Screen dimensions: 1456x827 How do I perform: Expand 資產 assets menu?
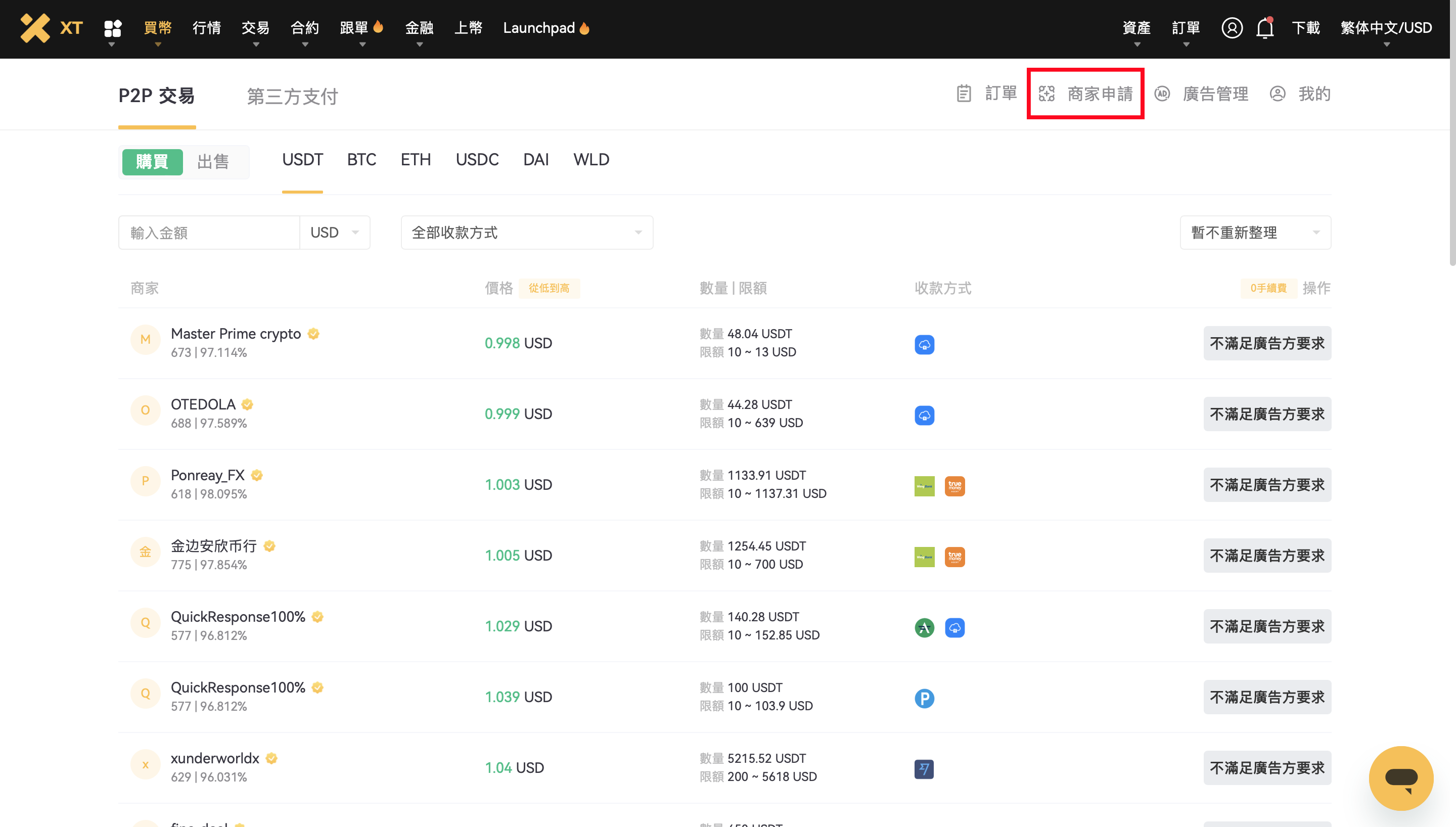[x=1136, y=28]
